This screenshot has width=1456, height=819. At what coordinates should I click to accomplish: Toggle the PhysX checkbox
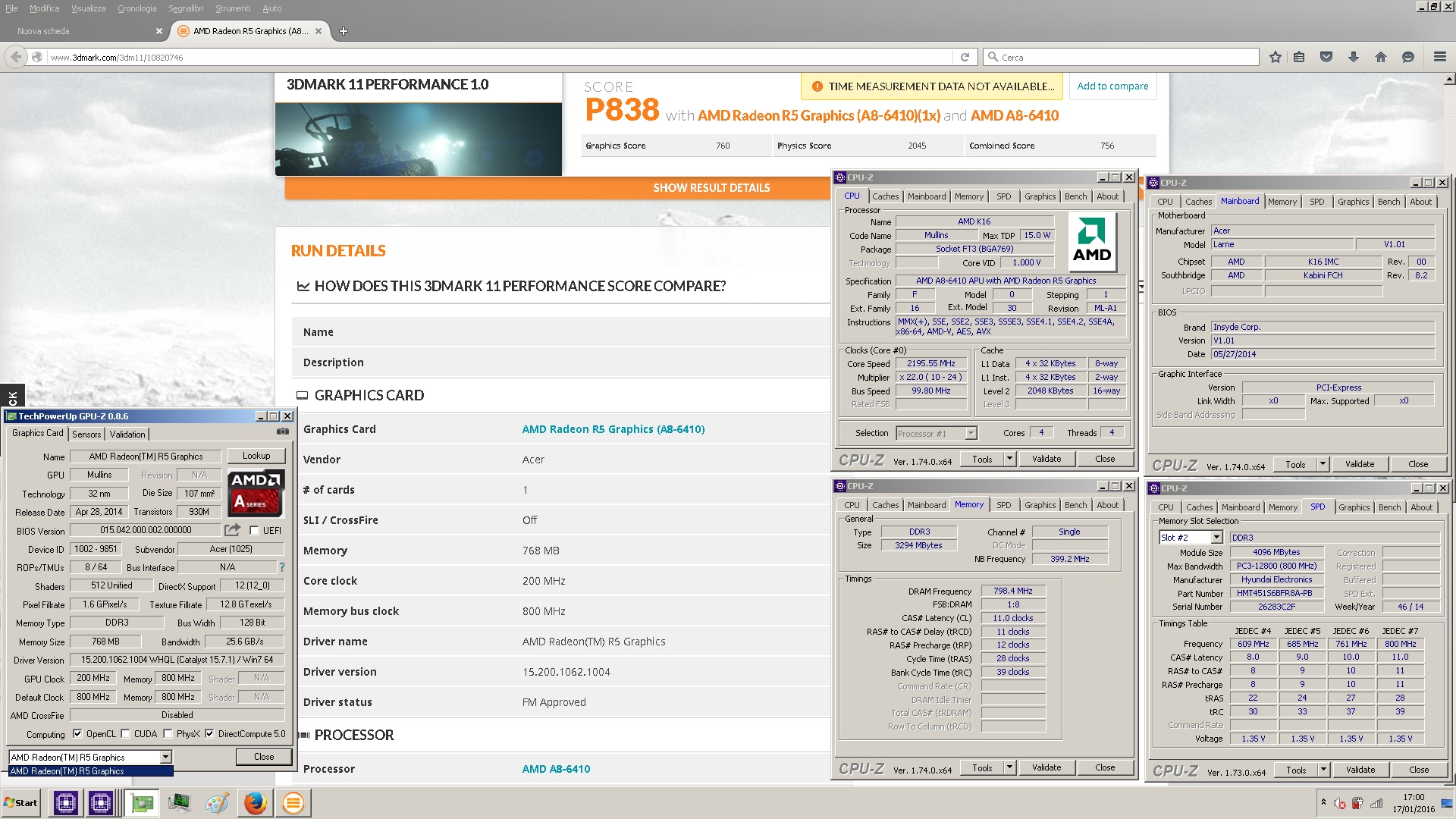(x=168, y=733)
